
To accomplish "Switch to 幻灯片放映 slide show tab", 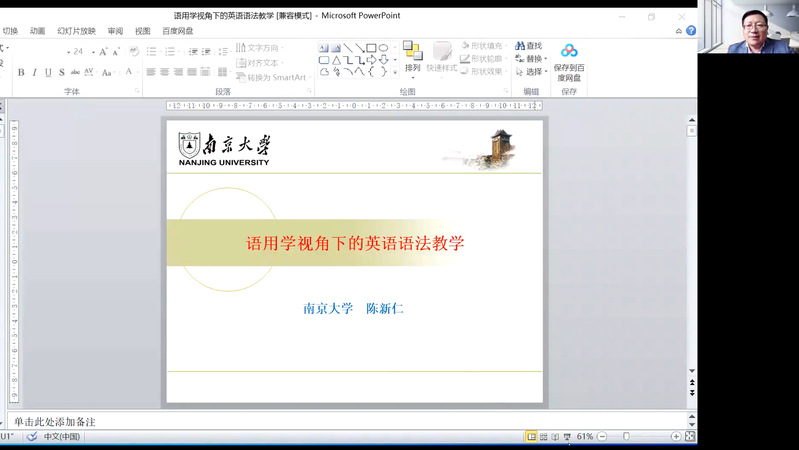I will click(x=76, y=31).
